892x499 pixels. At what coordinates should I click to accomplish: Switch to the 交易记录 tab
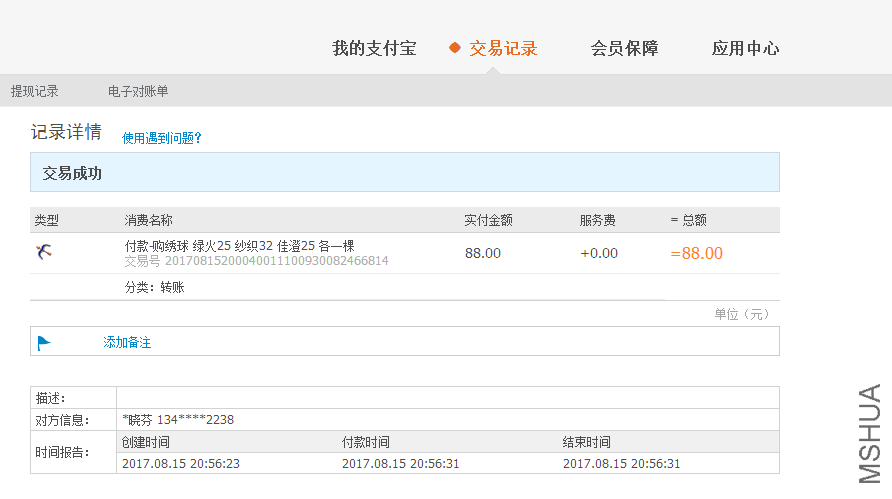coord(503,48)
